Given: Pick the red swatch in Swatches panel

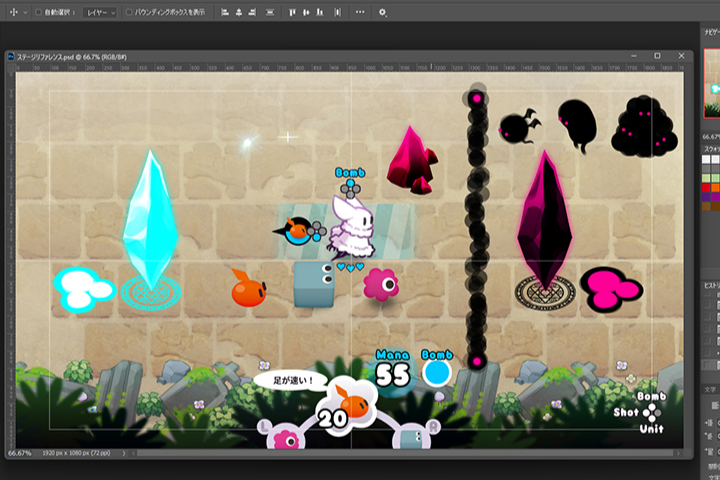Looking at the screenshot, I should click(707, 186).
